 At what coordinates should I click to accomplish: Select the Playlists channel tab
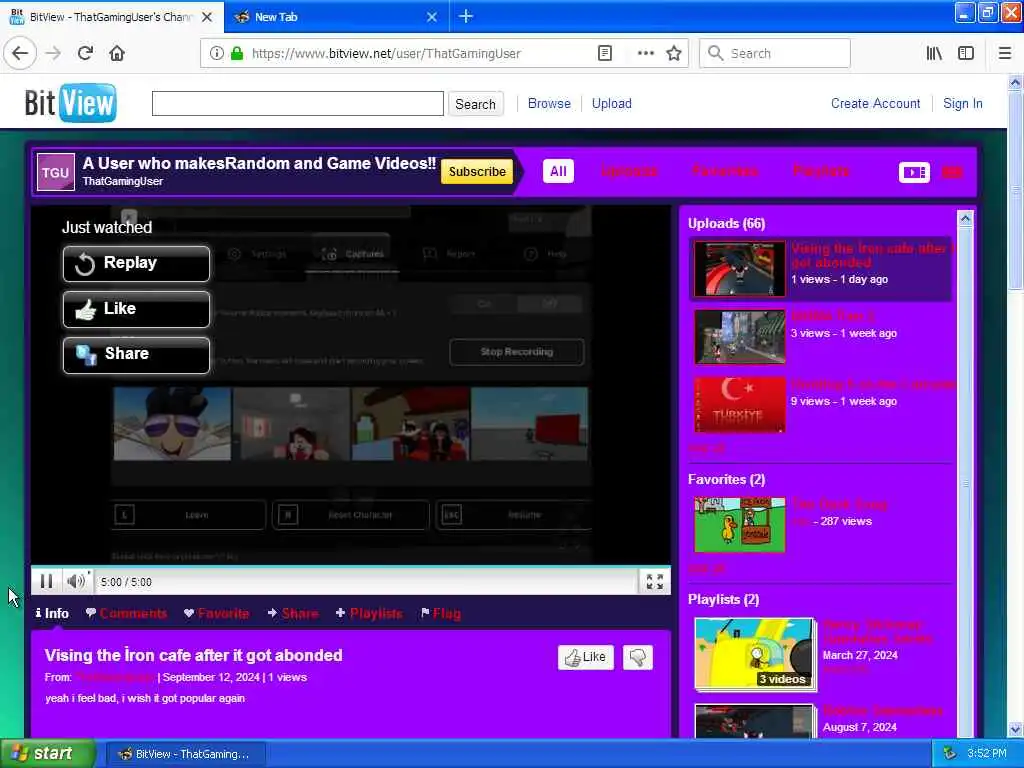[821, 171]
